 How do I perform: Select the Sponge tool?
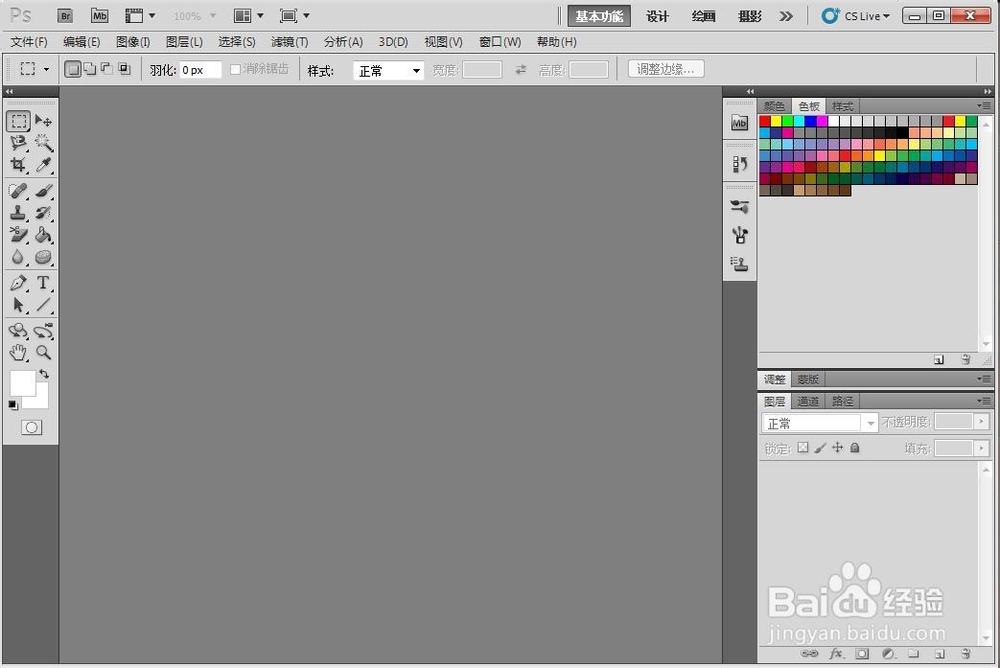(x=43, y=257)
